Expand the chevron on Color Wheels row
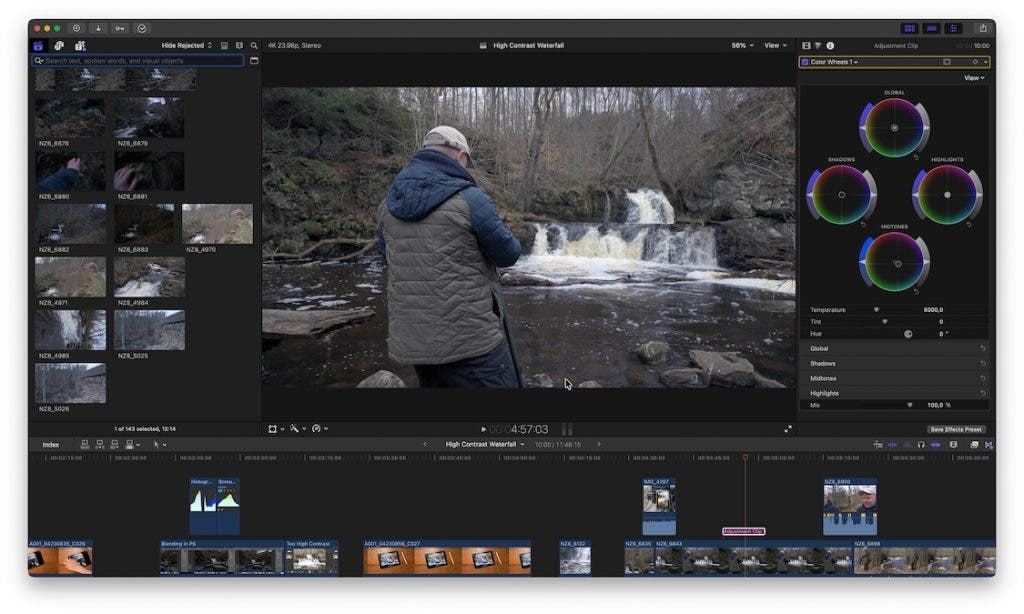 (x=985, y=62)
